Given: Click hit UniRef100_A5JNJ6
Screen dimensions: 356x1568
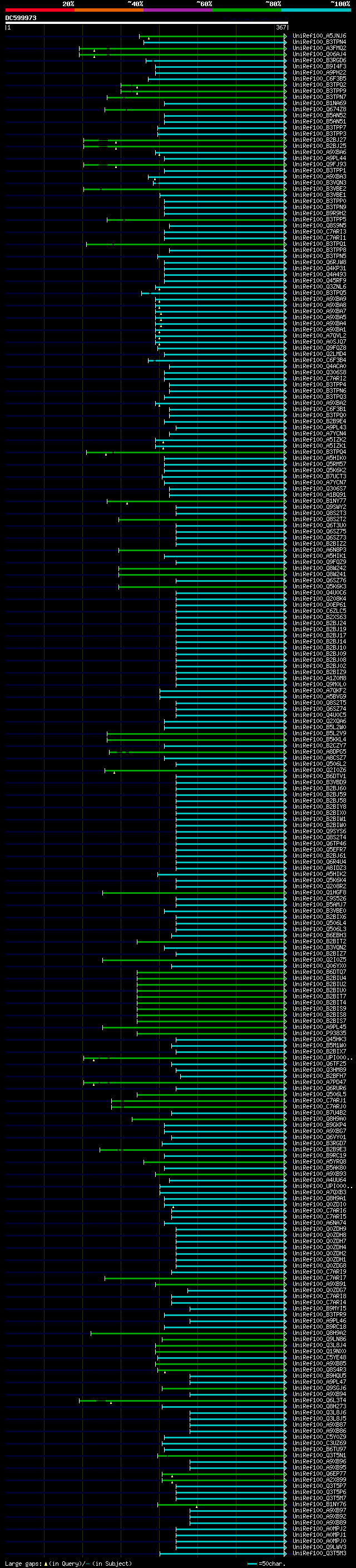Looking at the screenshot, I should click(319, 36).
